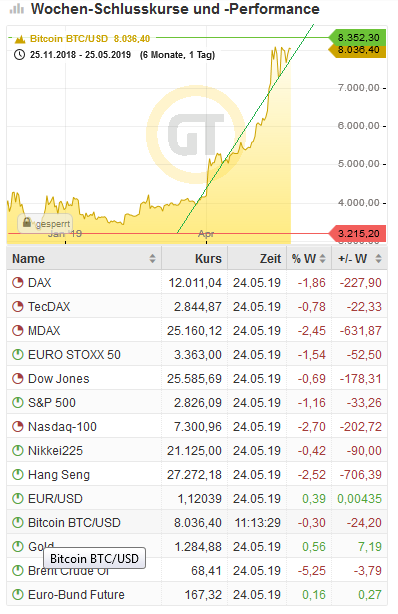Click the Kurs column header
Screen dimensions: 398x614
pyautogui.click(x=208, y=258)
